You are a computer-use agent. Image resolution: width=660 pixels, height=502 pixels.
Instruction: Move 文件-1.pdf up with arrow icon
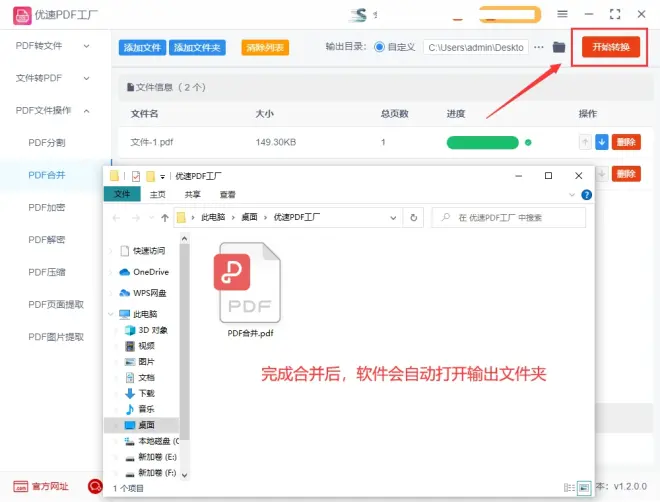(x=585, y=142)
